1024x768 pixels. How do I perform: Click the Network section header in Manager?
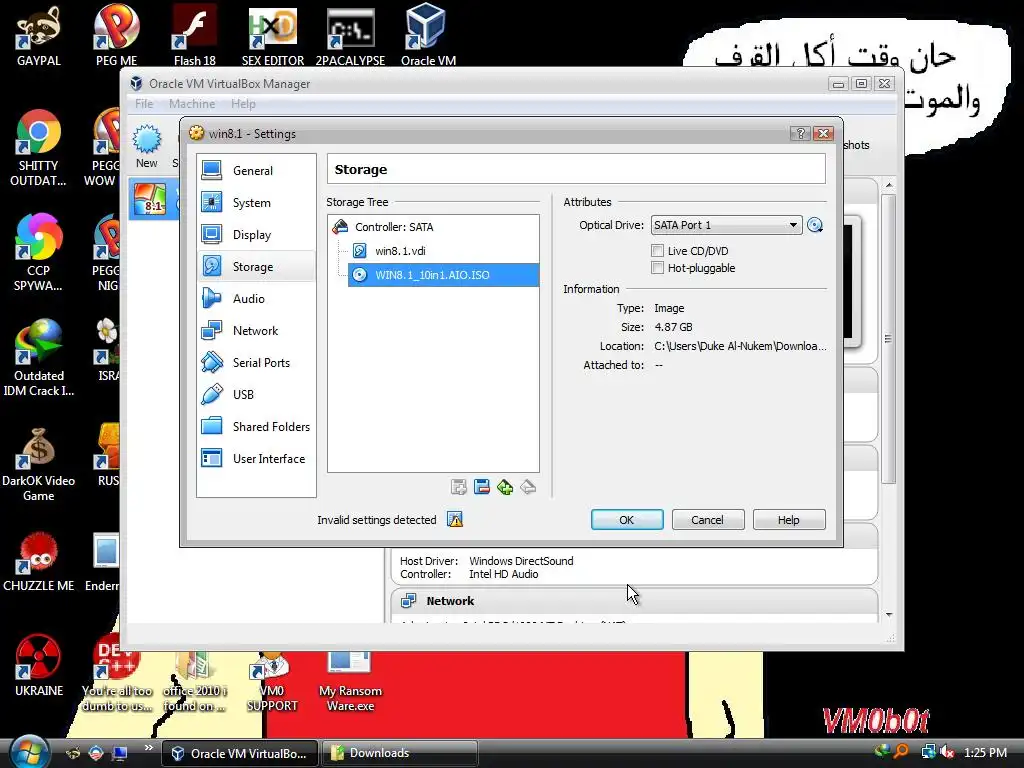click(634, 601)
